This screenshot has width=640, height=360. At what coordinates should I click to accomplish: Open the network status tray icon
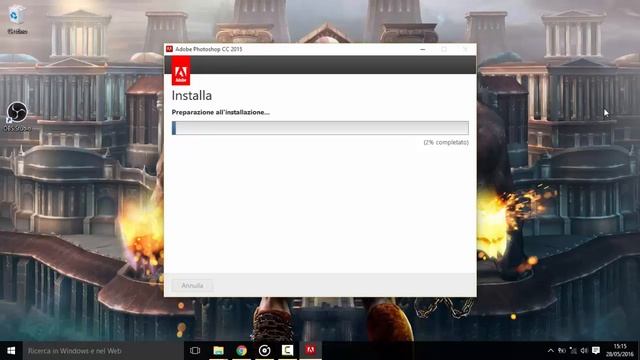coord(573,351)
